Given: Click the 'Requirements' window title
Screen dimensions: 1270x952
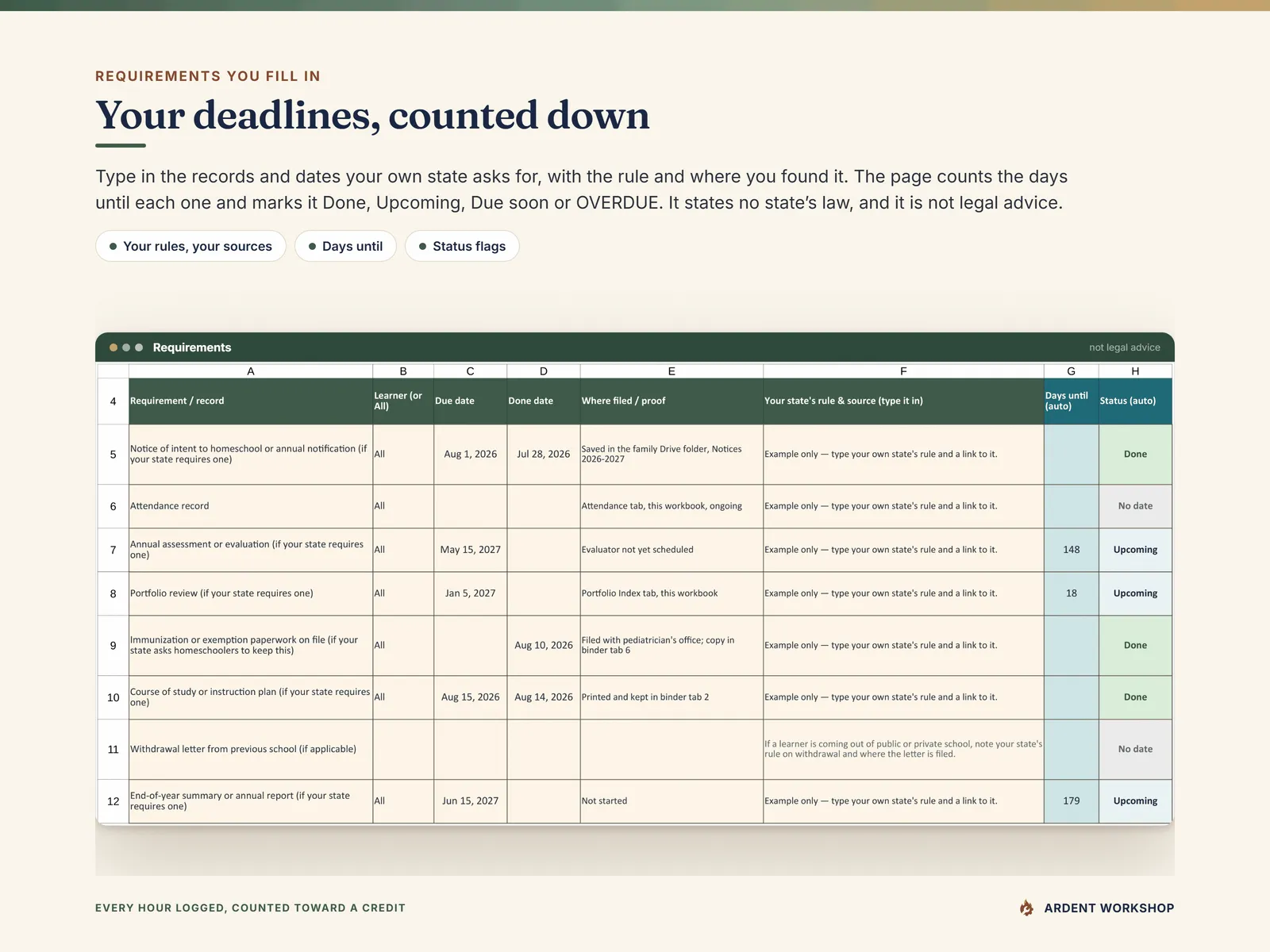Looking at the screenshot, I should click(x=192, y=347).
